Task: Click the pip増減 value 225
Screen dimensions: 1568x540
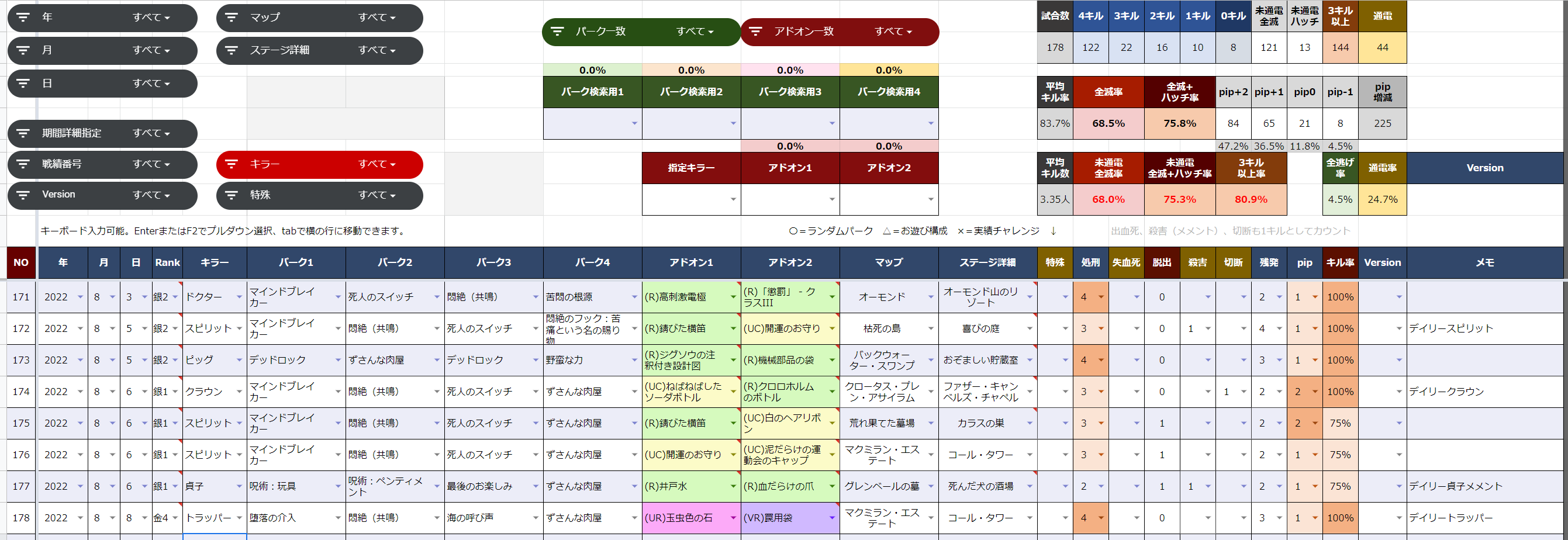Action: 1382,123
